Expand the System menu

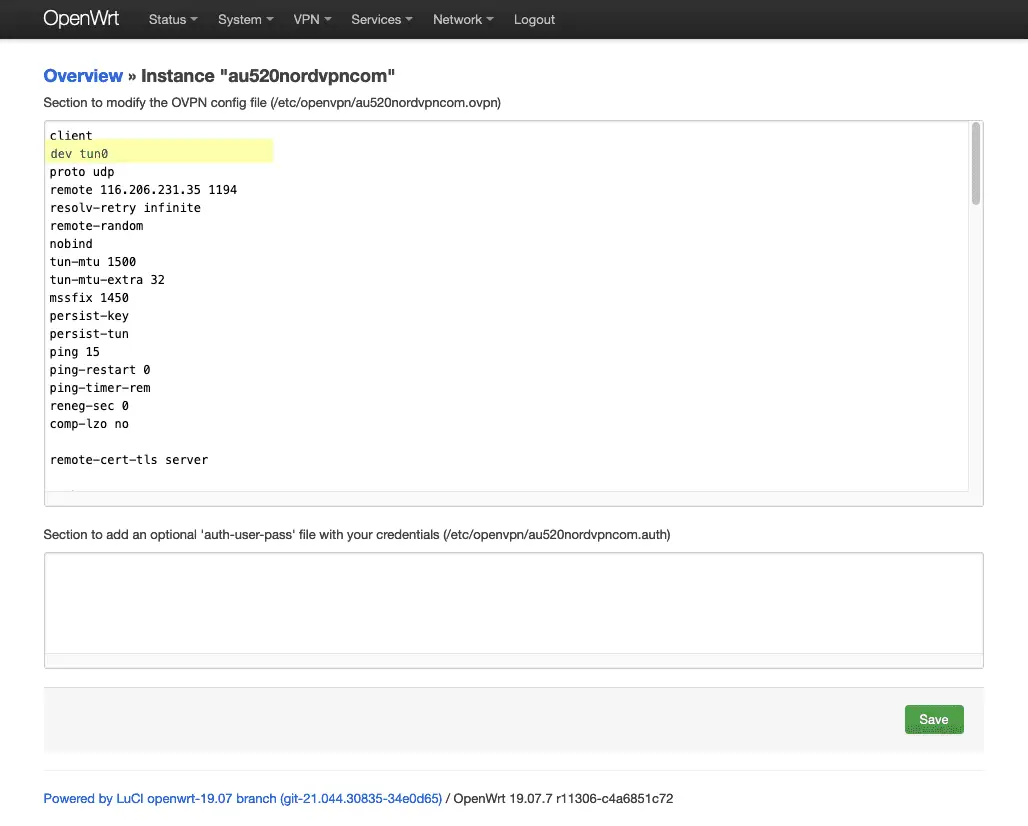(246, 20)
